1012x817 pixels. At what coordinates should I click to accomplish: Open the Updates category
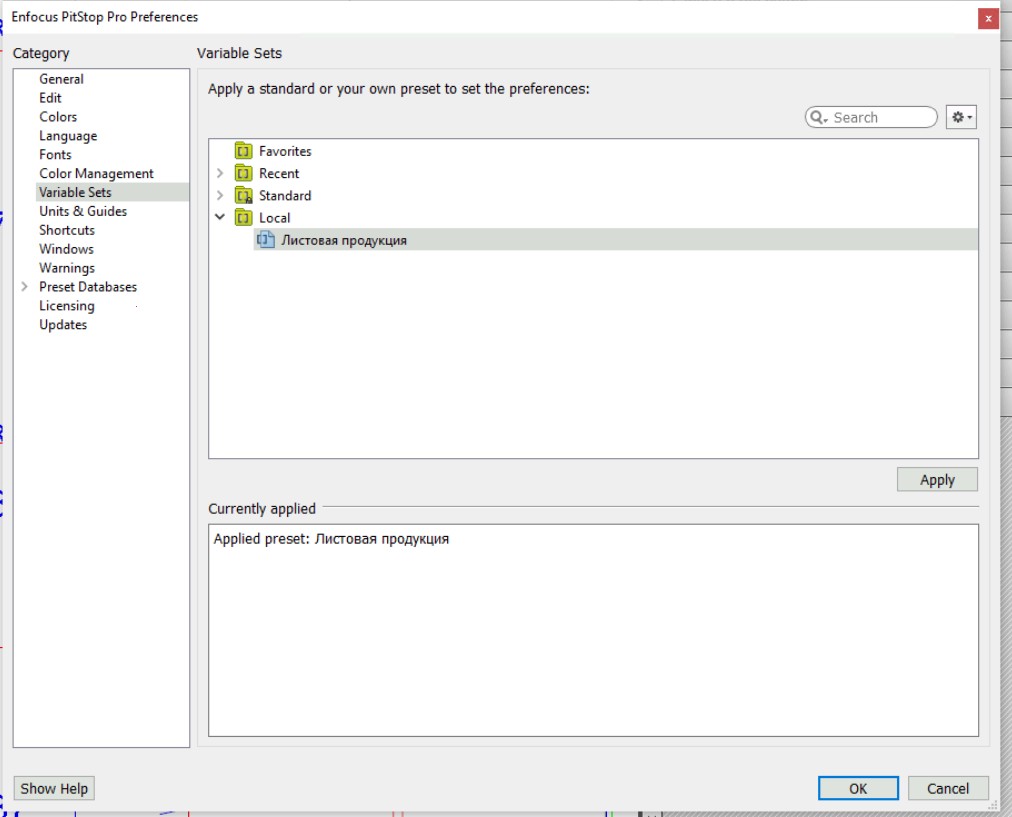click(63, 325)
